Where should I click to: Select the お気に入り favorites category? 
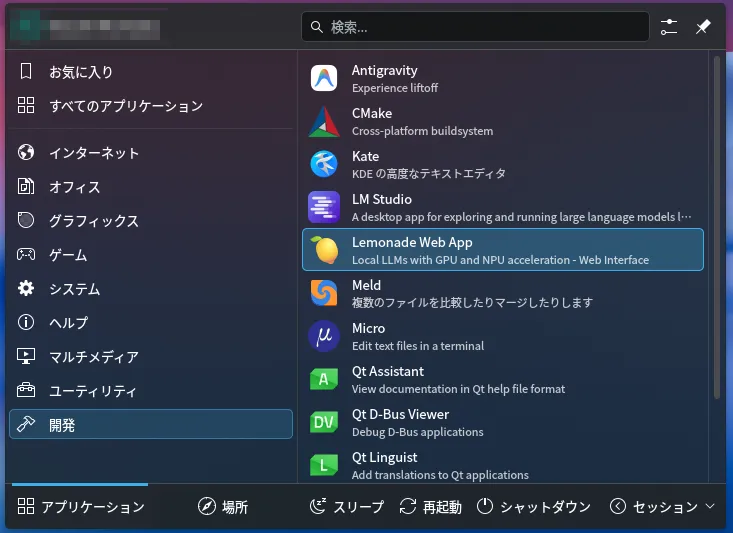pyautogui.click(x=151, y=72)
